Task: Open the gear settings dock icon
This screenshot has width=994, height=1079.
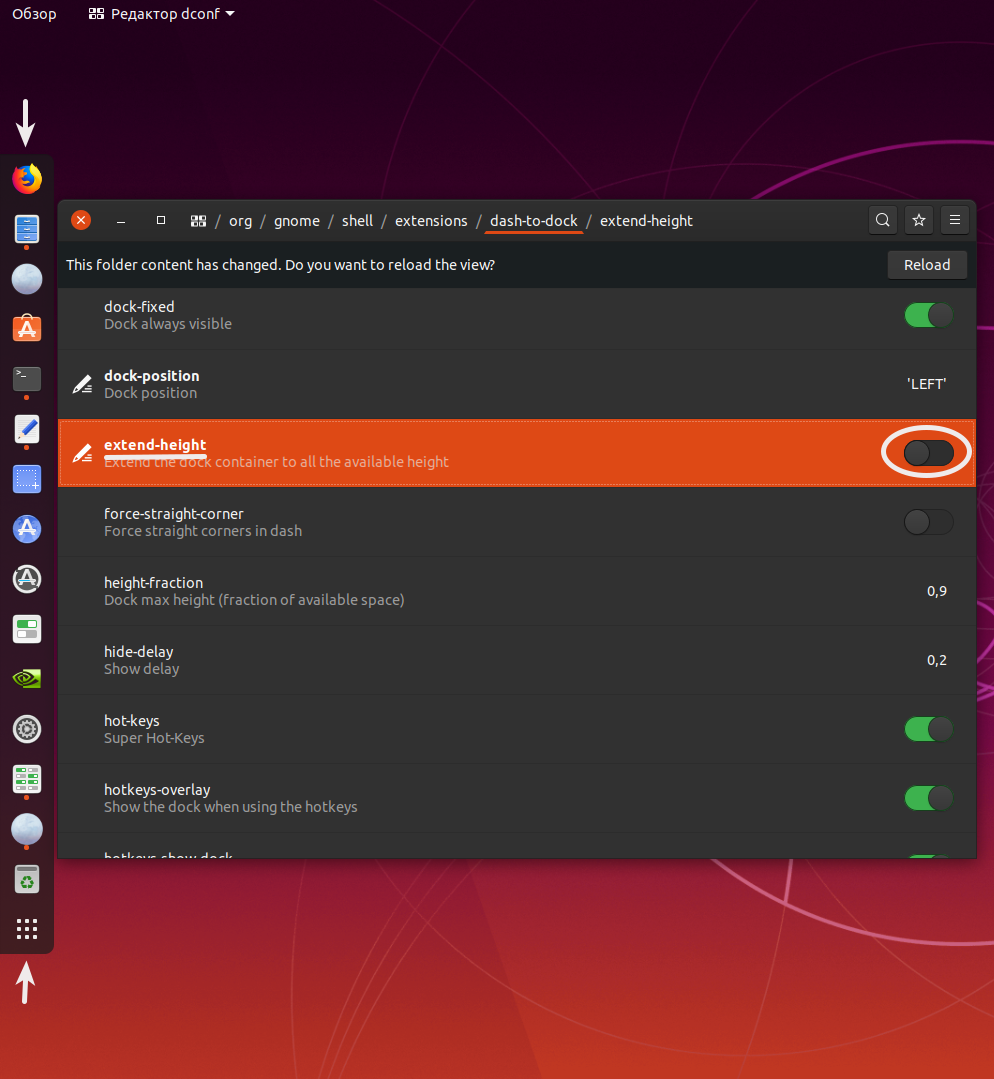Action: point(27,729)
